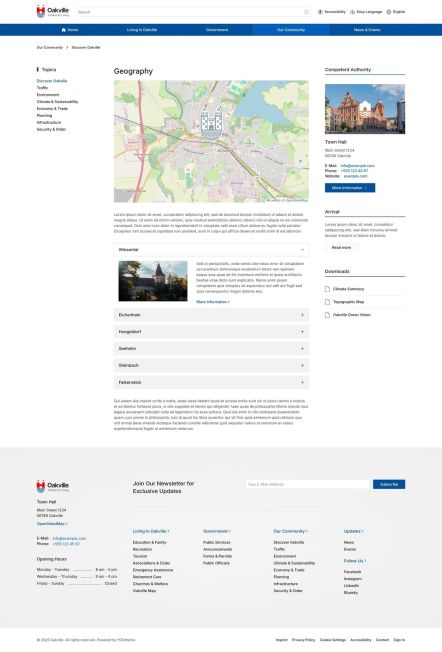The width and height of the screenshot is (442, 652).
Task: Click the Town Hall building photo
Action: tap(365, 109)
